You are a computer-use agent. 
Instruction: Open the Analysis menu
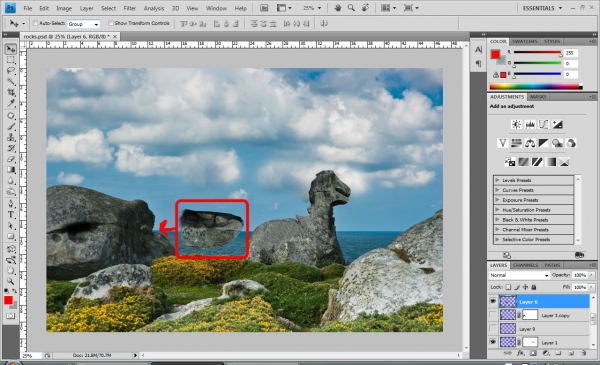tap(154, 8)
